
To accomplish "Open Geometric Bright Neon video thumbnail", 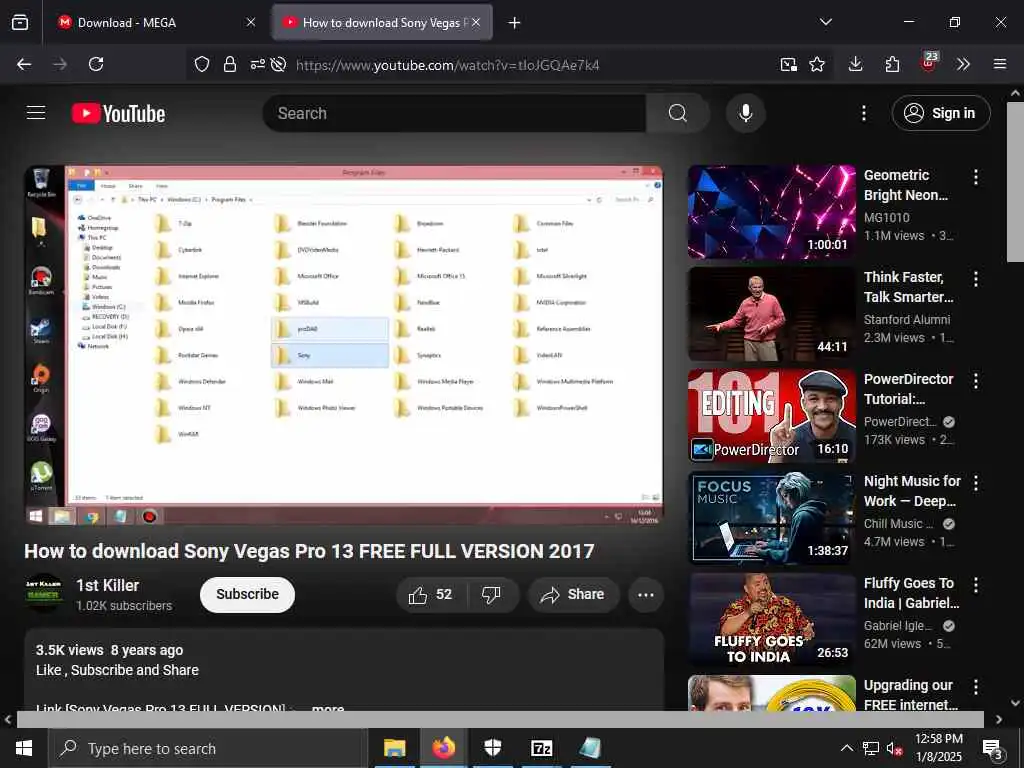I will pos(771,212).
